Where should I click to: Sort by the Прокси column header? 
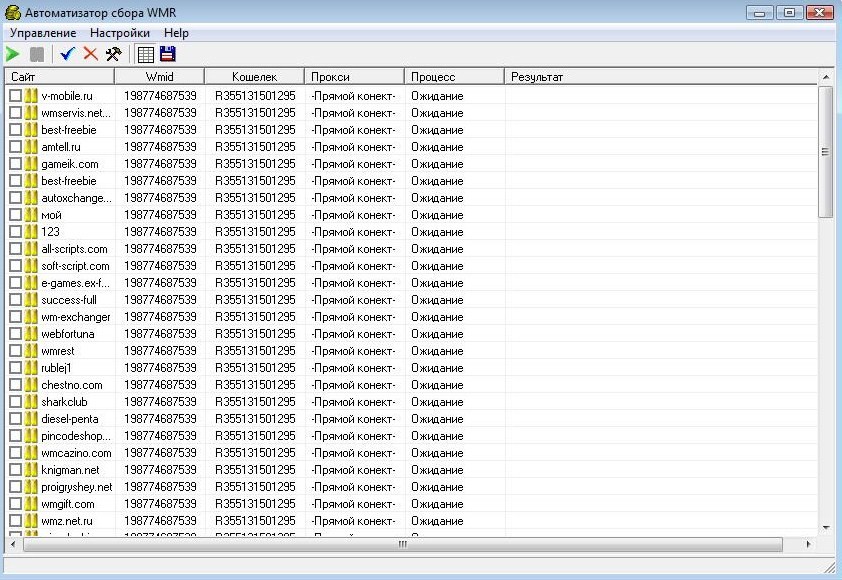tap(354, 77)
